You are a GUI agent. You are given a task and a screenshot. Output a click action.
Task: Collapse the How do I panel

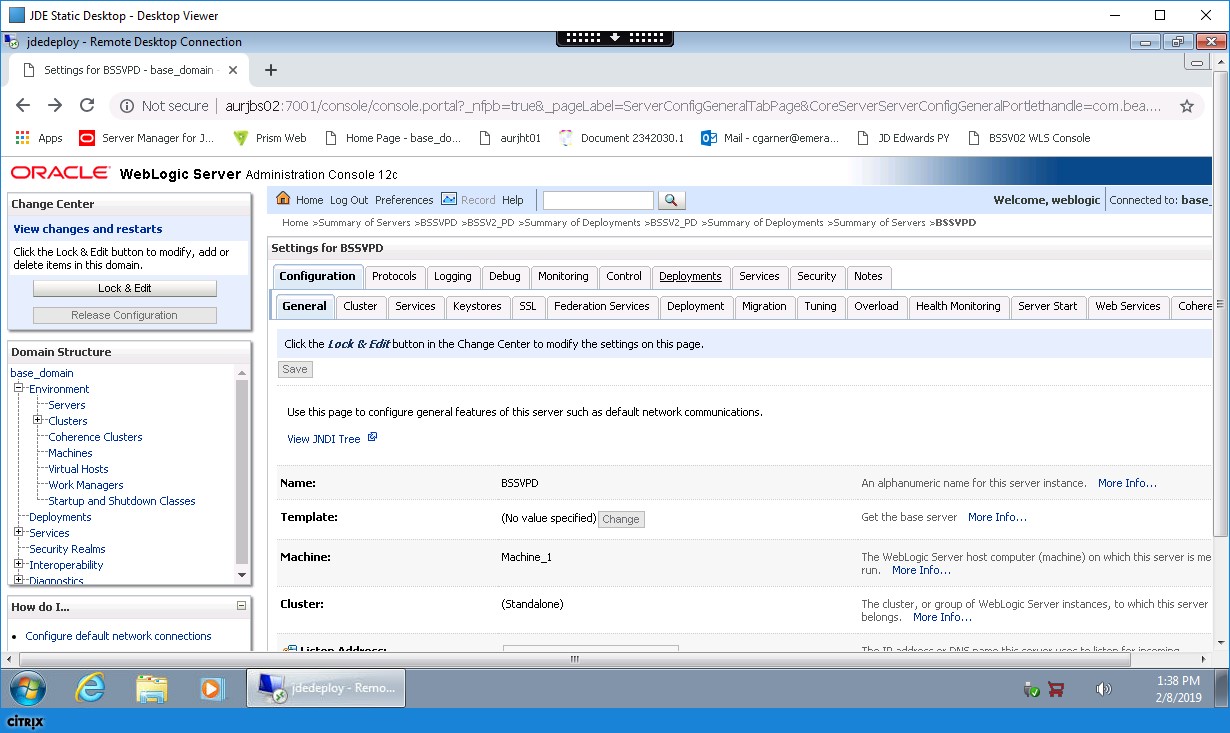pos(241,606)
